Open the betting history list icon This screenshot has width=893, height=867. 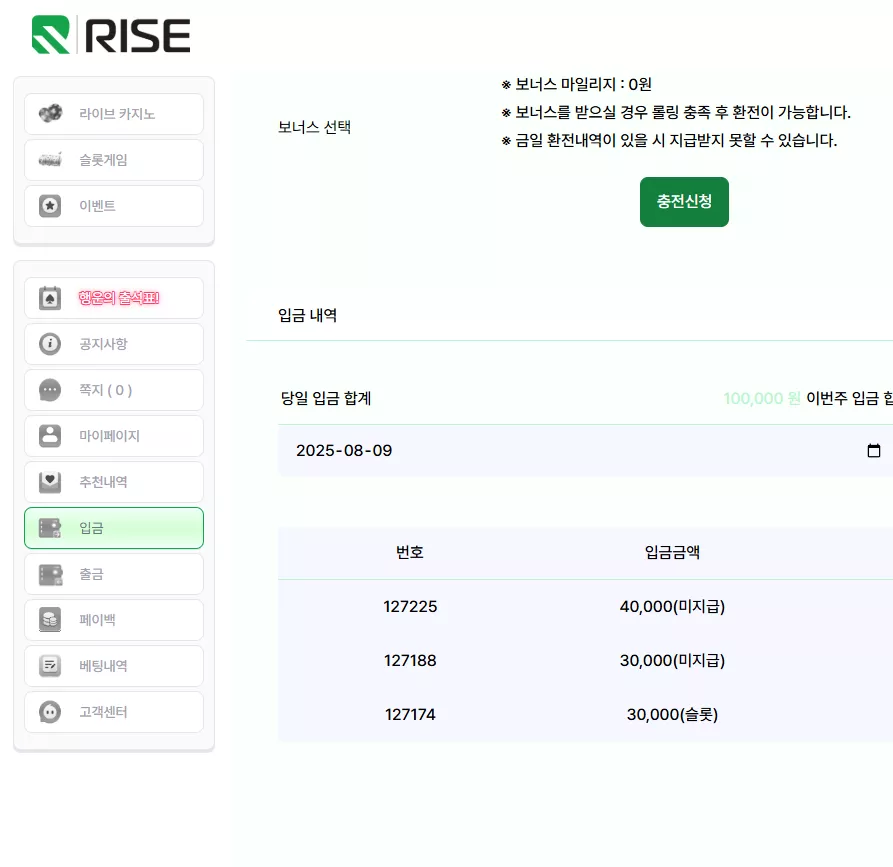click(50, 665)
